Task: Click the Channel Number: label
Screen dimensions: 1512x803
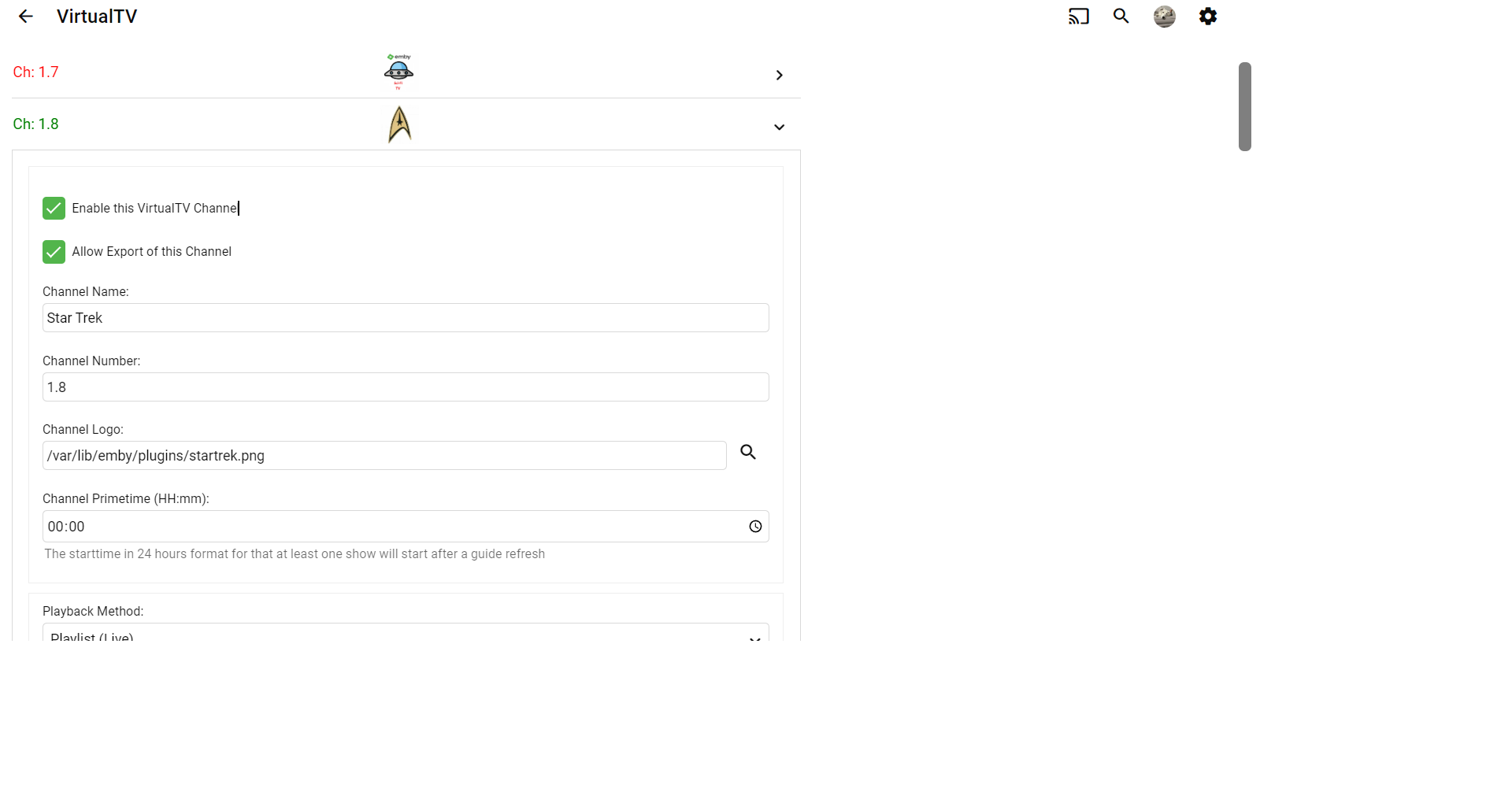Action: point(91,361)
